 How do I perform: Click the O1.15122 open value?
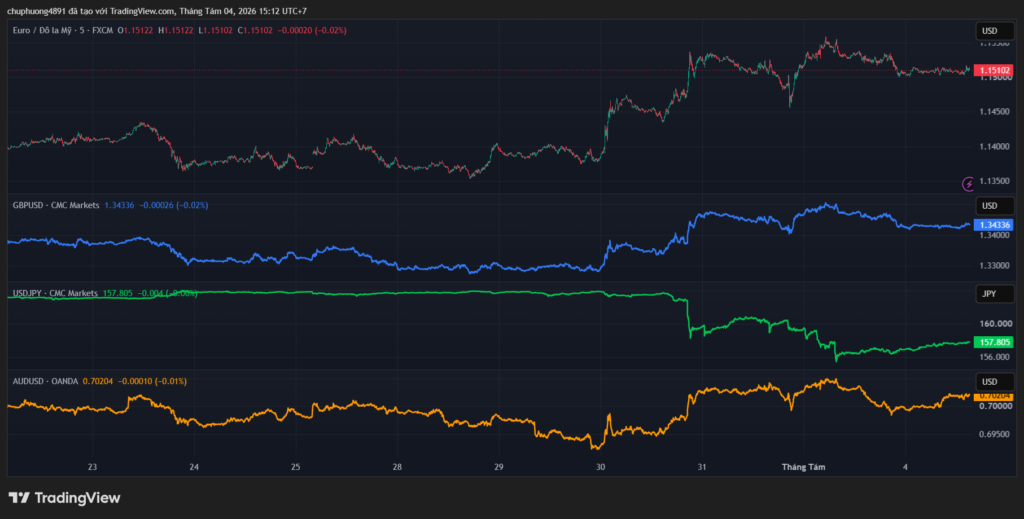coord(136,31)
